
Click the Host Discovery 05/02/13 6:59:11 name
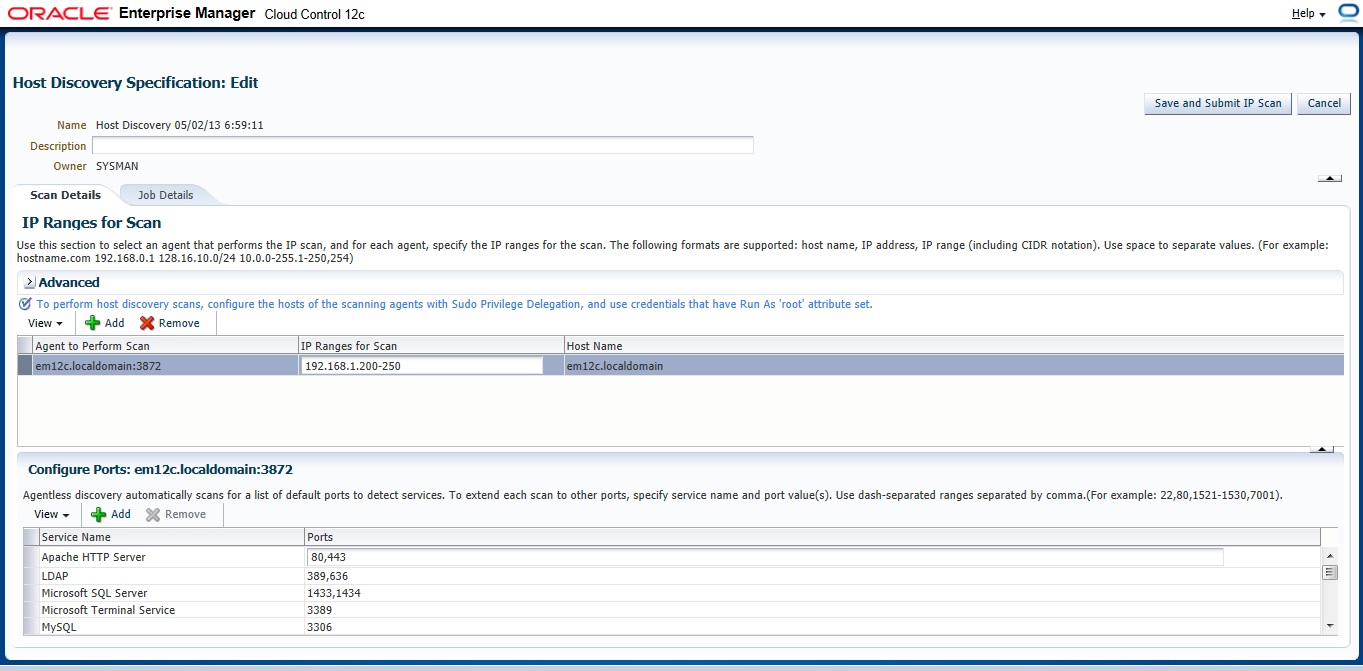tap(180, 125)
